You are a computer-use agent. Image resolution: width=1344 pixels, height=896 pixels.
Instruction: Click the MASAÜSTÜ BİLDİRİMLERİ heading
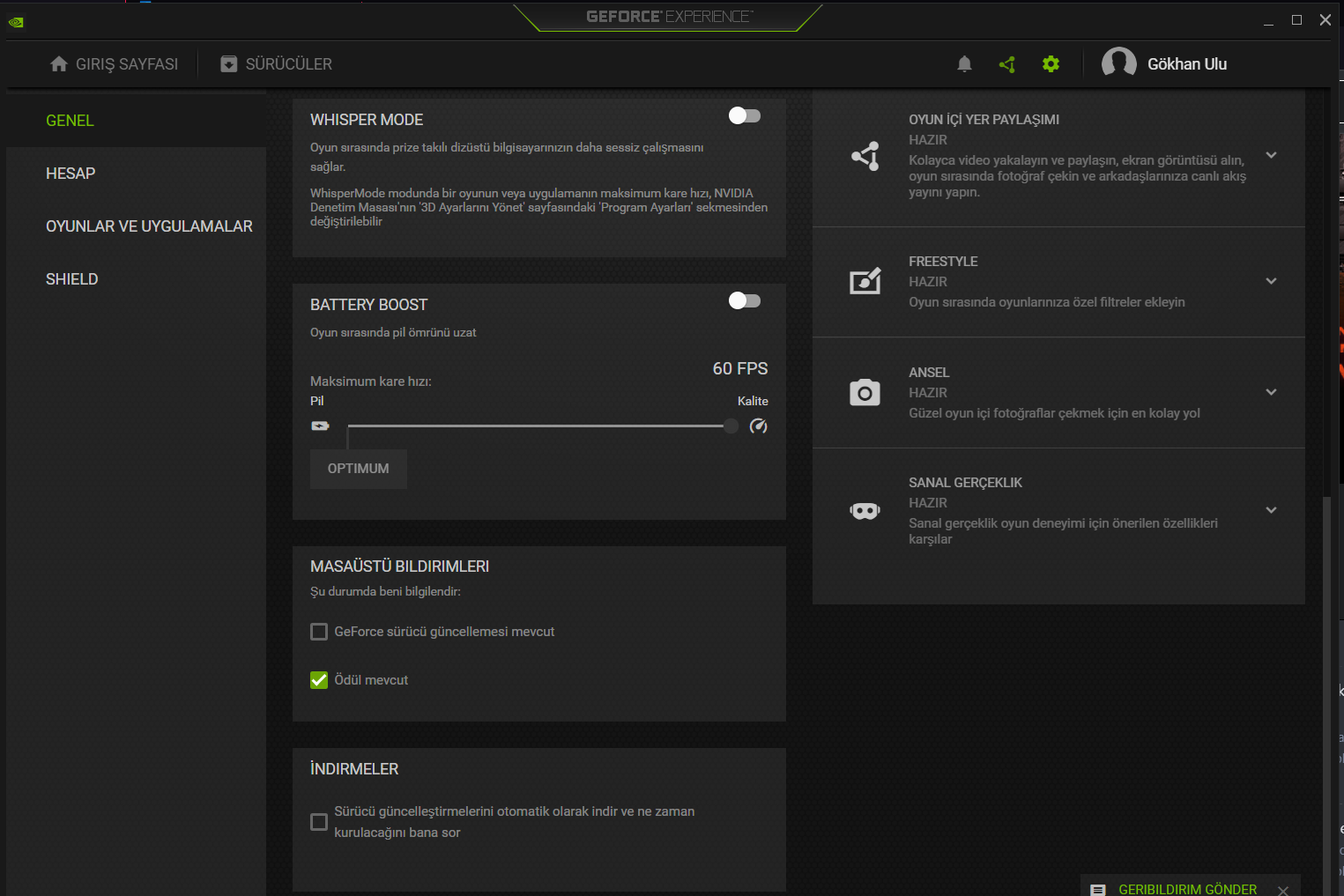399,566
